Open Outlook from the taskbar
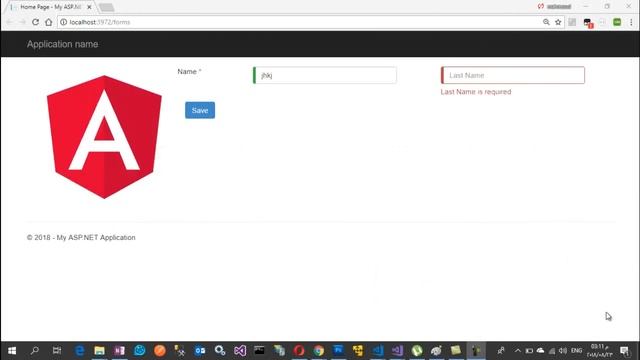The height and width of the screenshot is (360, 640). (200, 351)
